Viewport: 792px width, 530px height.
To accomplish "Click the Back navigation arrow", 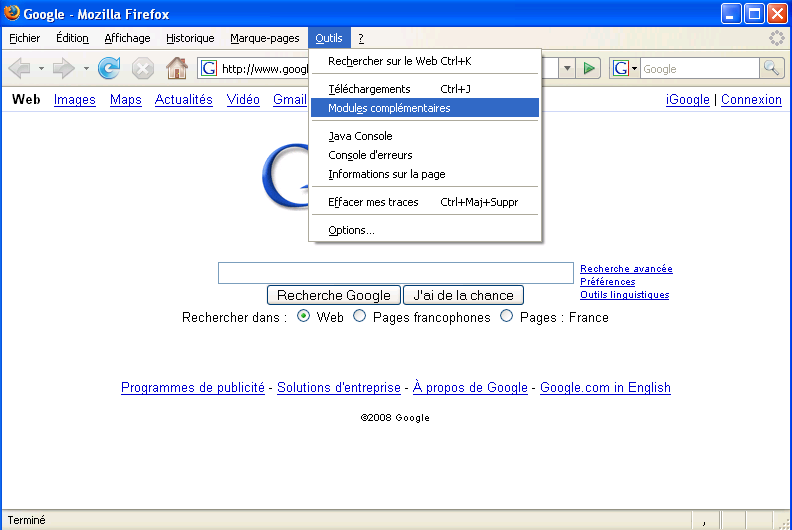I will tap(20, 68).
